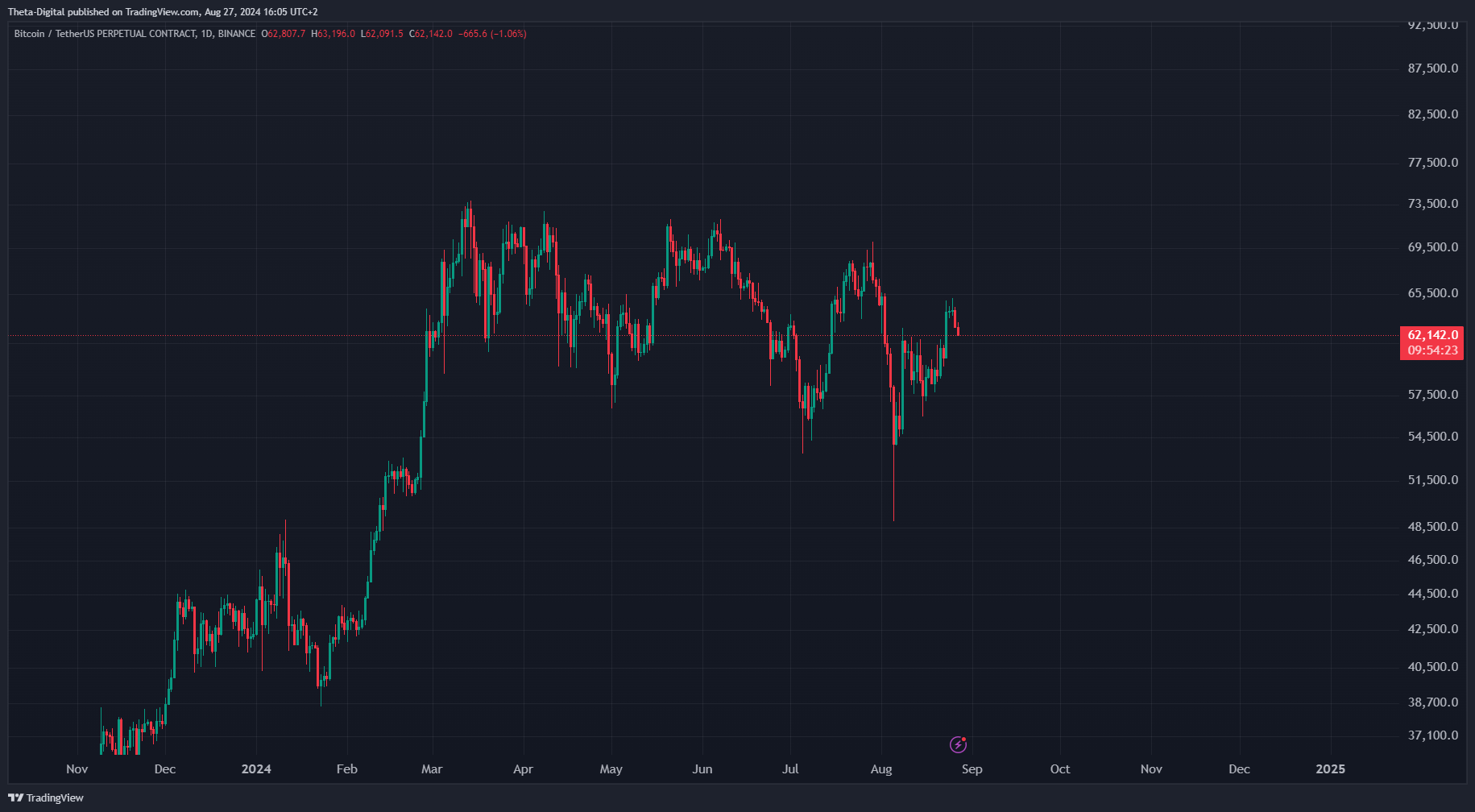Click the May label on time axis
Screen dimensions: 1475x812
coord(611,769)
